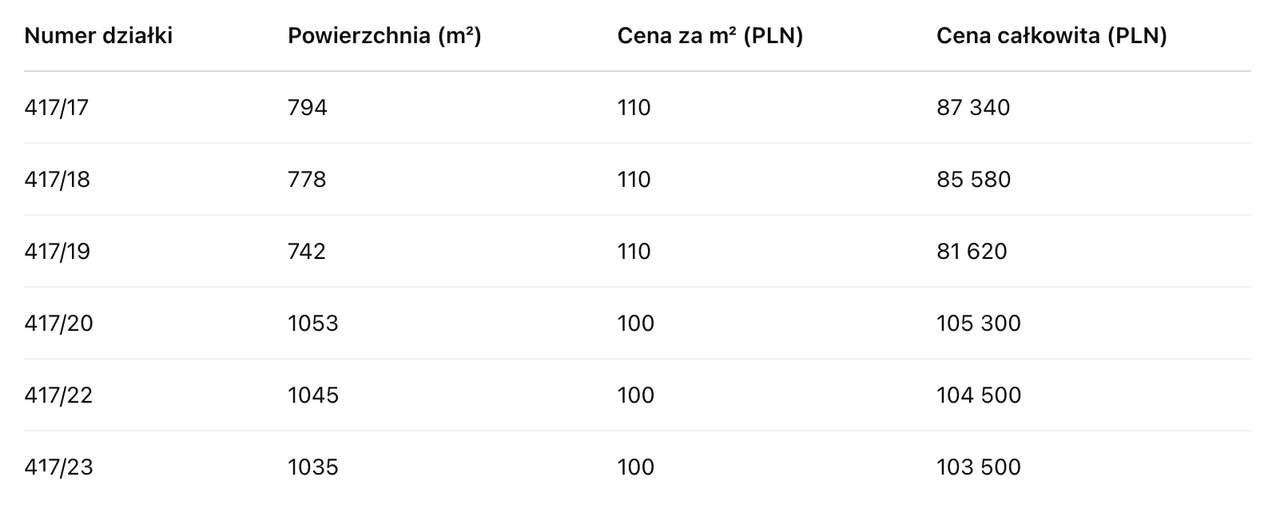Click the area value 1053
This screenshot has width=1280, height=513.
pos(313,323)
